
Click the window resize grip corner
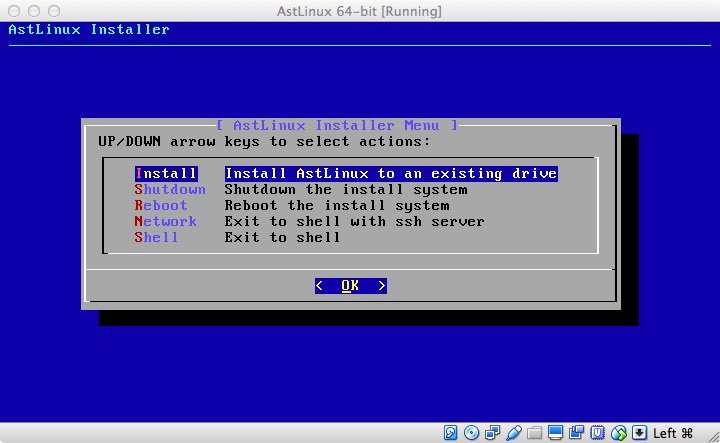pyautogui.click(x=713, y=437)
